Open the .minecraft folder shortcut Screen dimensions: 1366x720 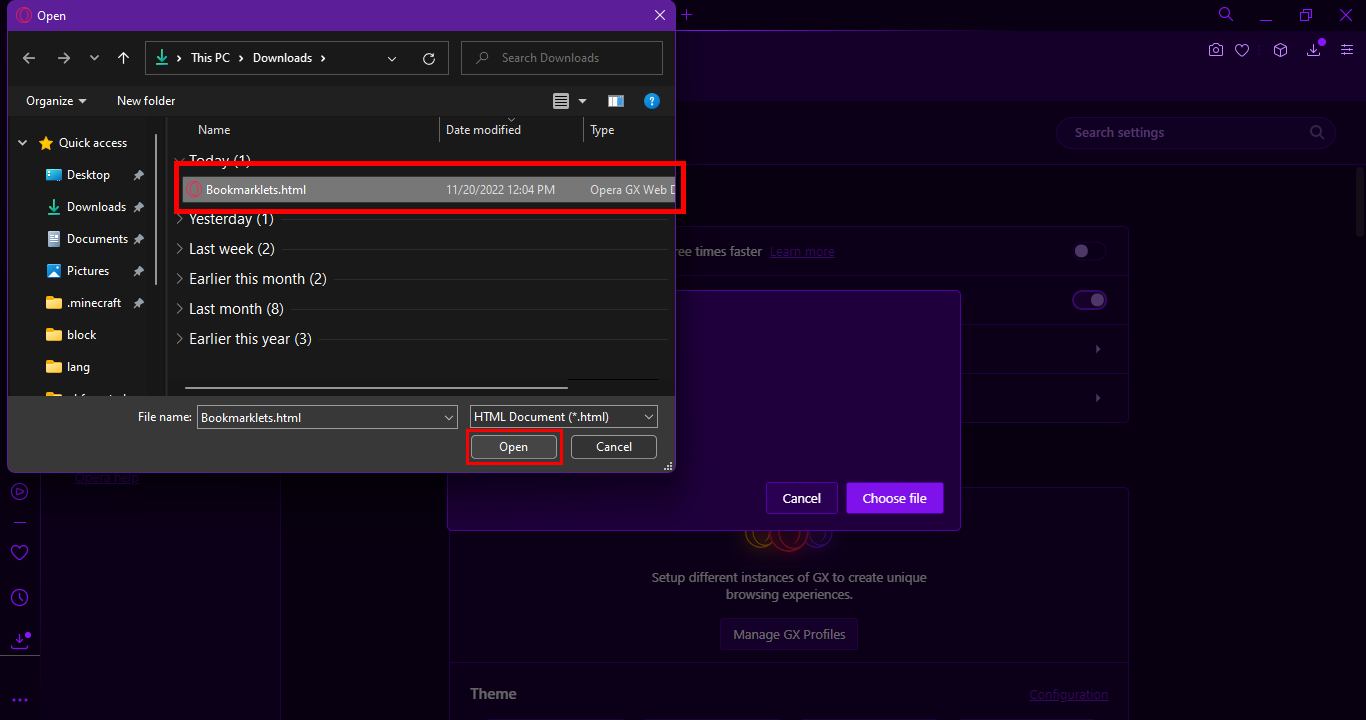pos(84,303)
